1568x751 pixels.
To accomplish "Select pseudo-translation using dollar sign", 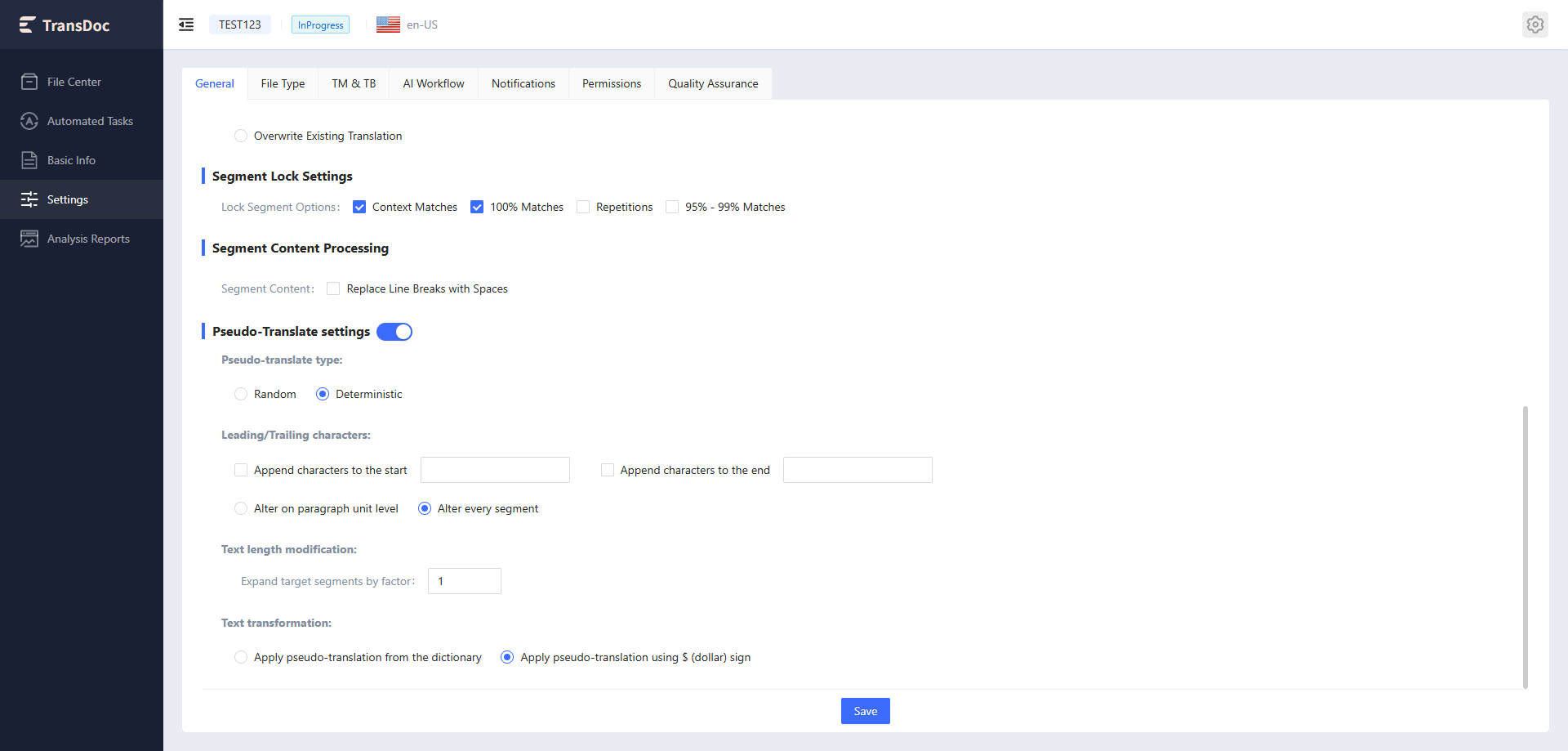I will click(507, 657).
